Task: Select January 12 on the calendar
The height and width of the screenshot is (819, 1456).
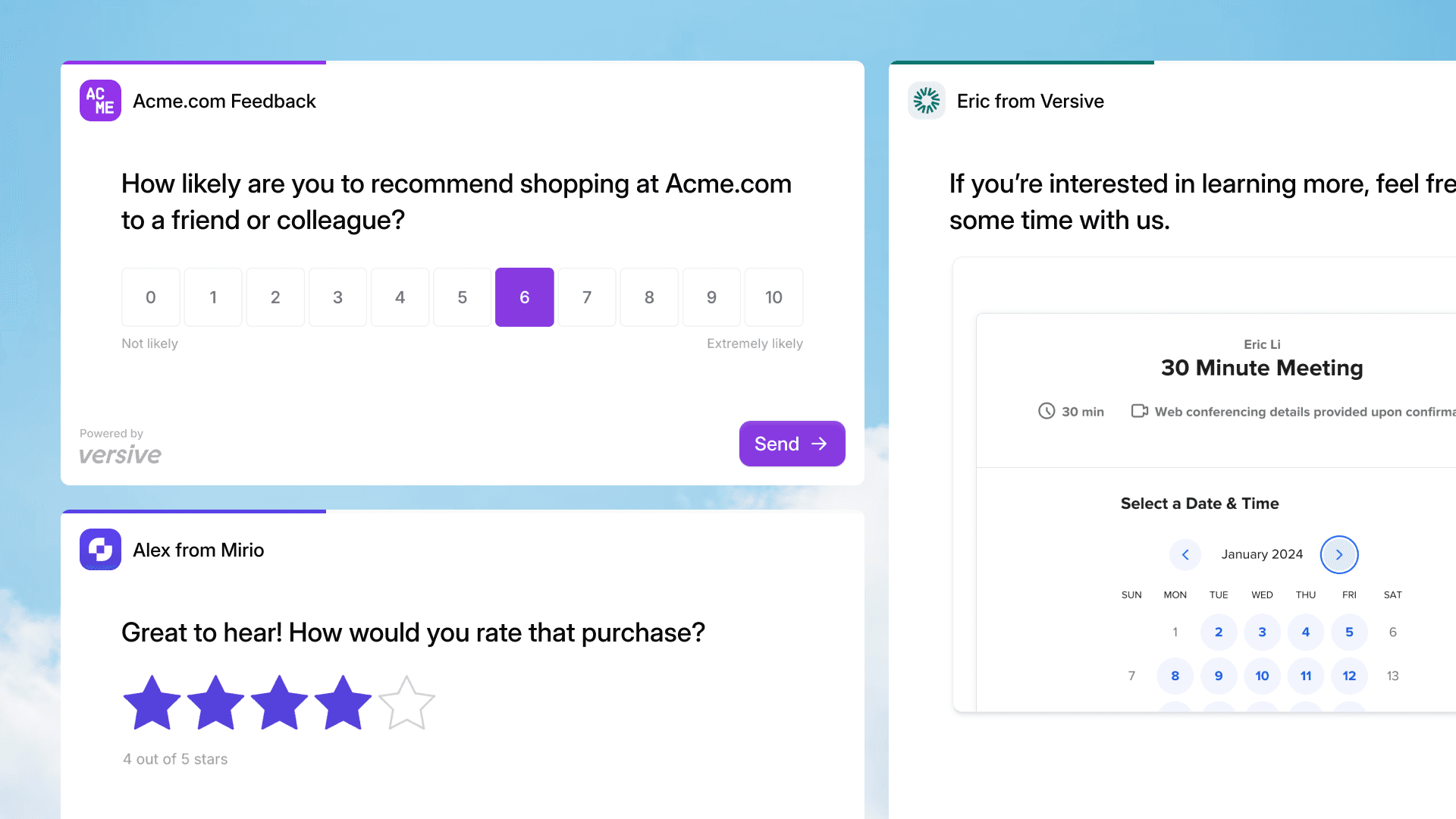Action: pyautogui.click(x=1349, y=676)
